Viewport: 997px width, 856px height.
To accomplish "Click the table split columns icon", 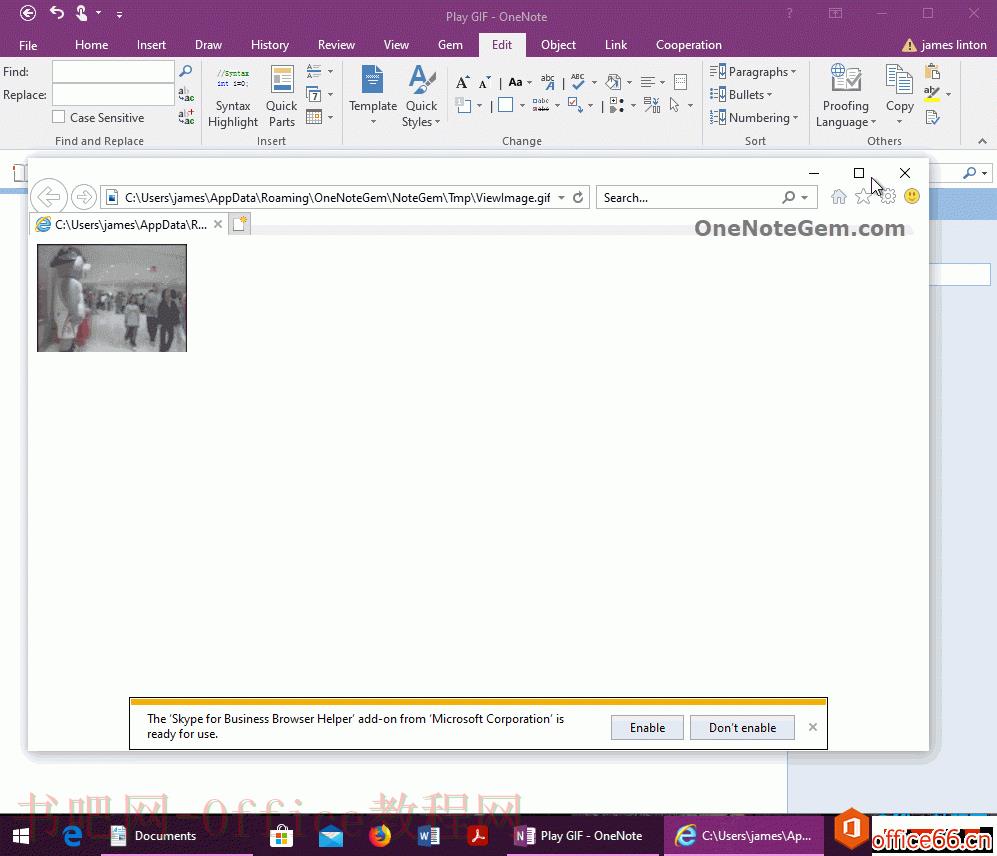I will tap(652, 104).
